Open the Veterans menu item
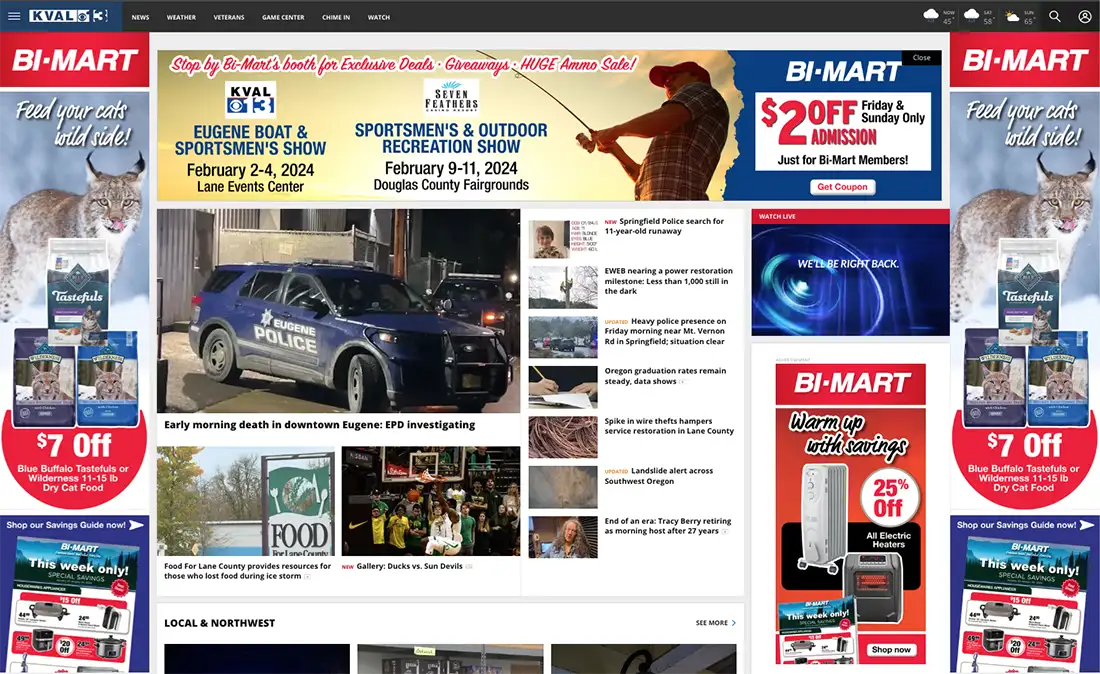1100x674 pixels. tap(229, 17)
